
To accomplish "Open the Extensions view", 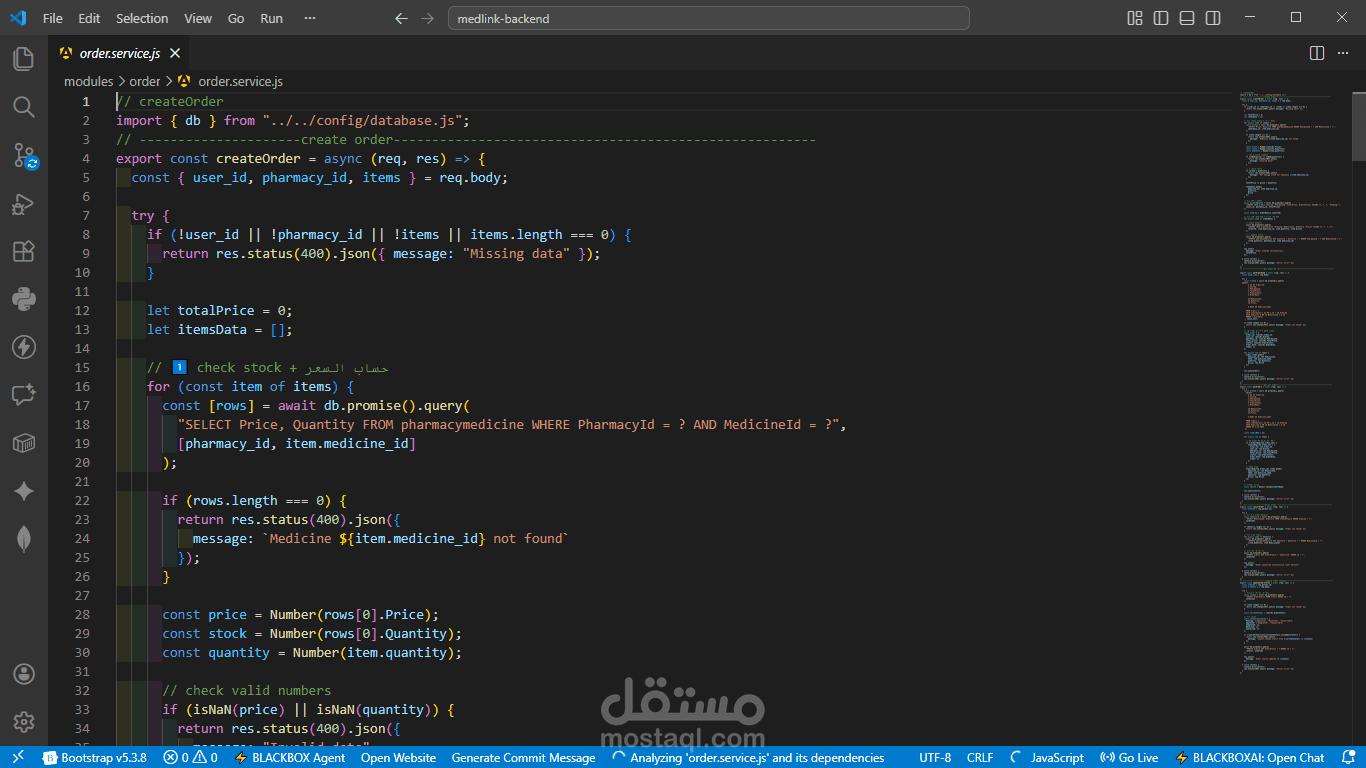I will 24,251.
